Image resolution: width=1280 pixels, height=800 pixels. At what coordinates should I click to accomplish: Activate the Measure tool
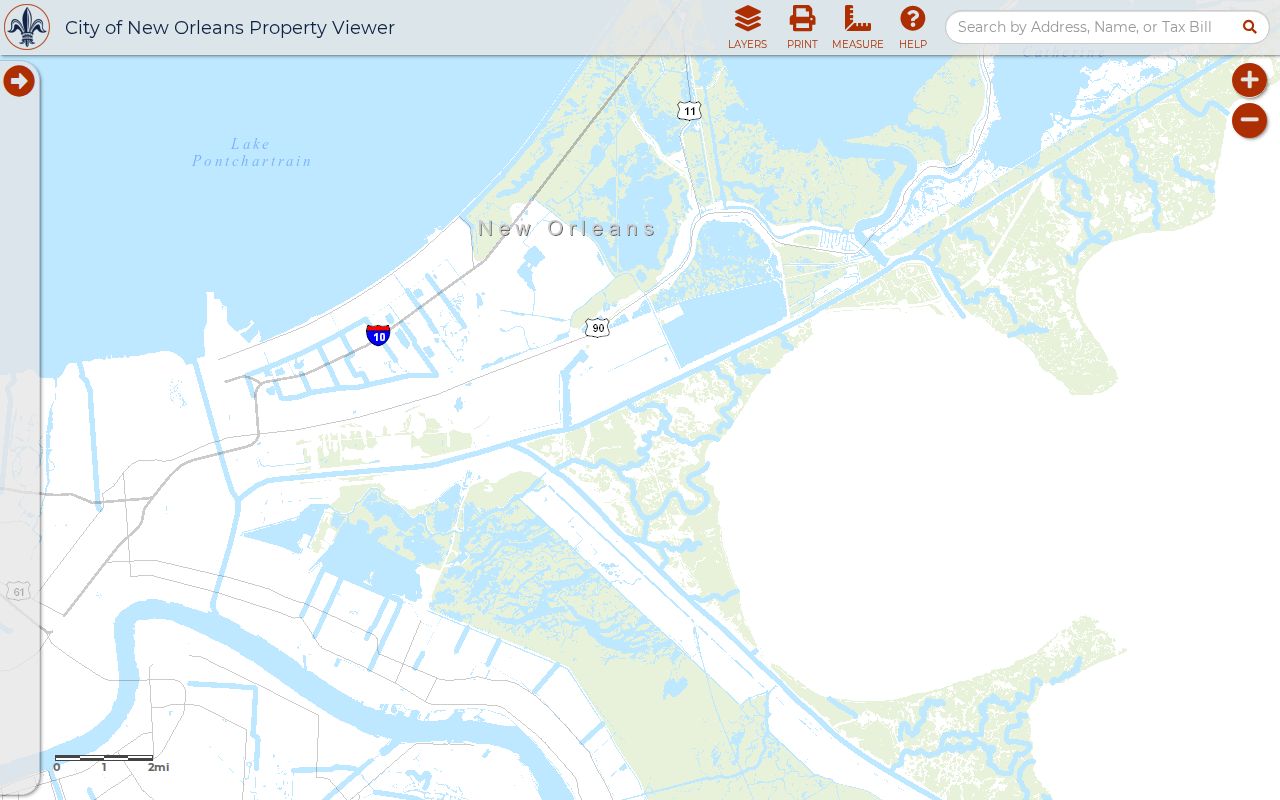point(857,27)
